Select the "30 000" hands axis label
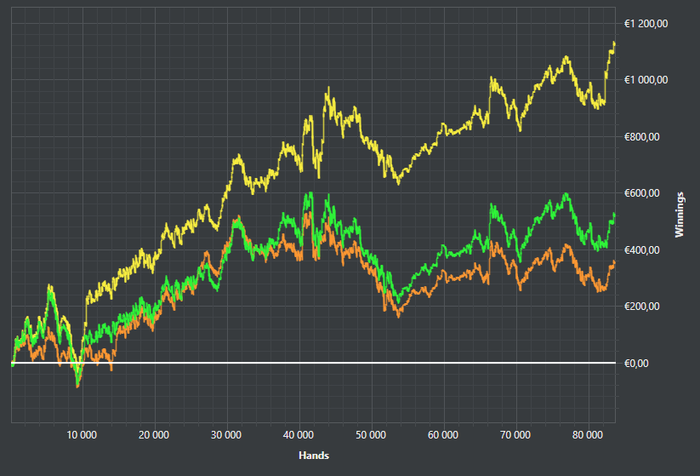 [226, 435]
